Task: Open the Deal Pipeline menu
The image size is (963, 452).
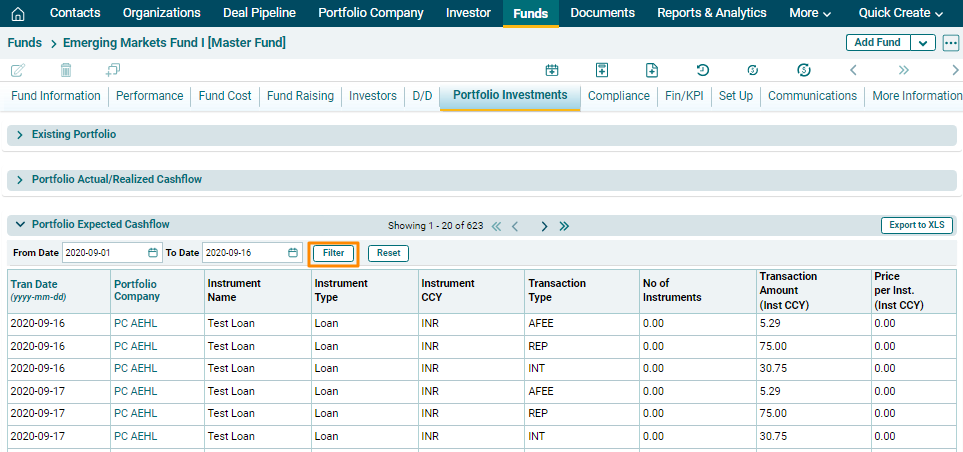Action: coord(259,13)
